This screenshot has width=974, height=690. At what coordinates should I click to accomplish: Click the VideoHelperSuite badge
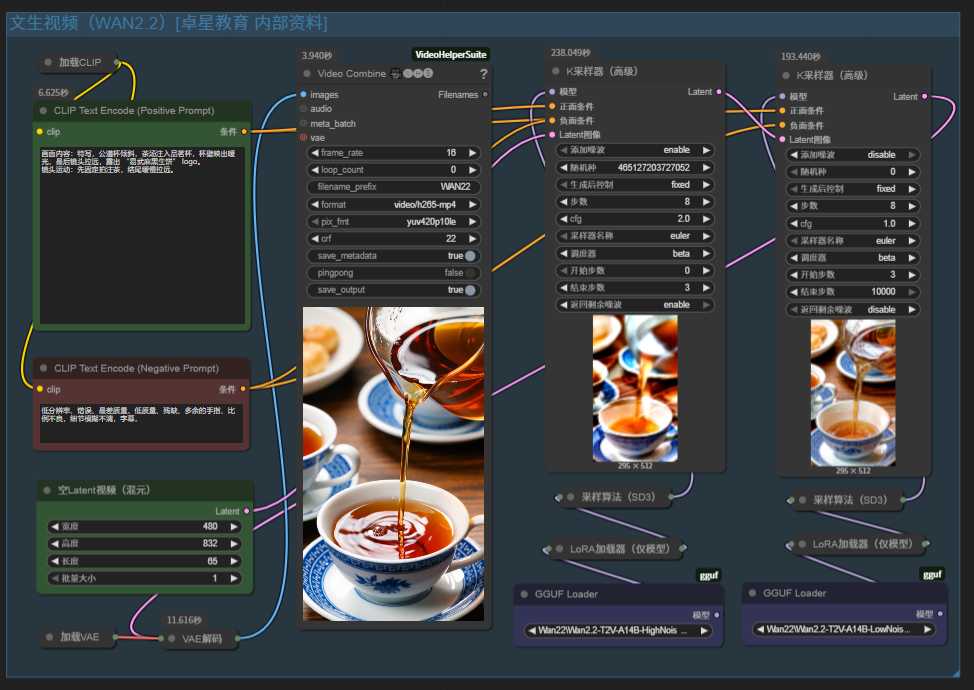coord(450,54)
